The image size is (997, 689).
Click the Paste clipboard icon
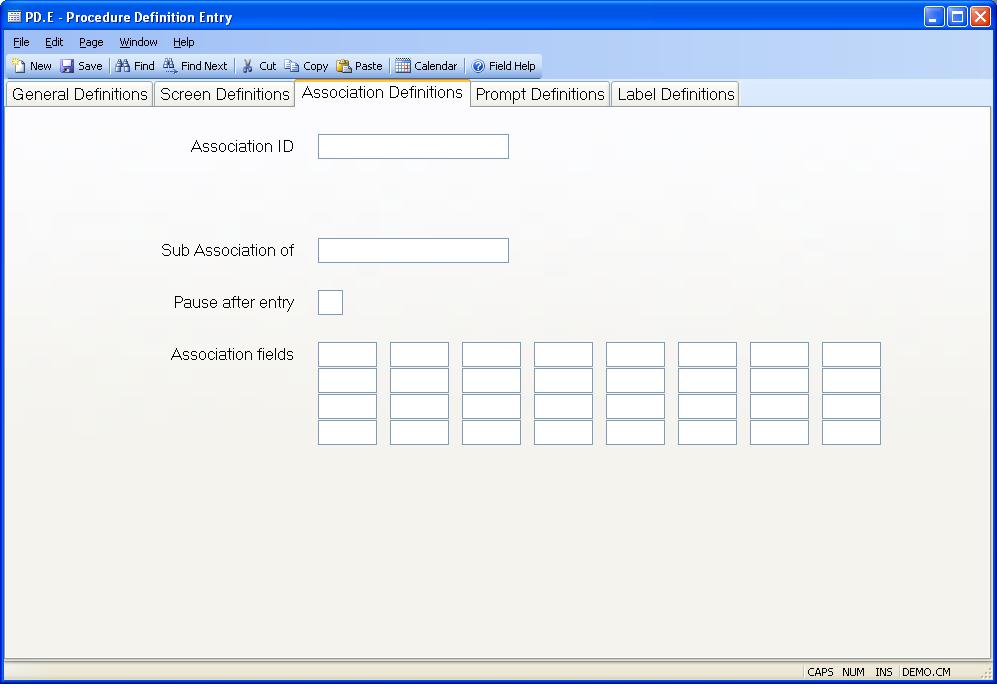coord(343,66)
